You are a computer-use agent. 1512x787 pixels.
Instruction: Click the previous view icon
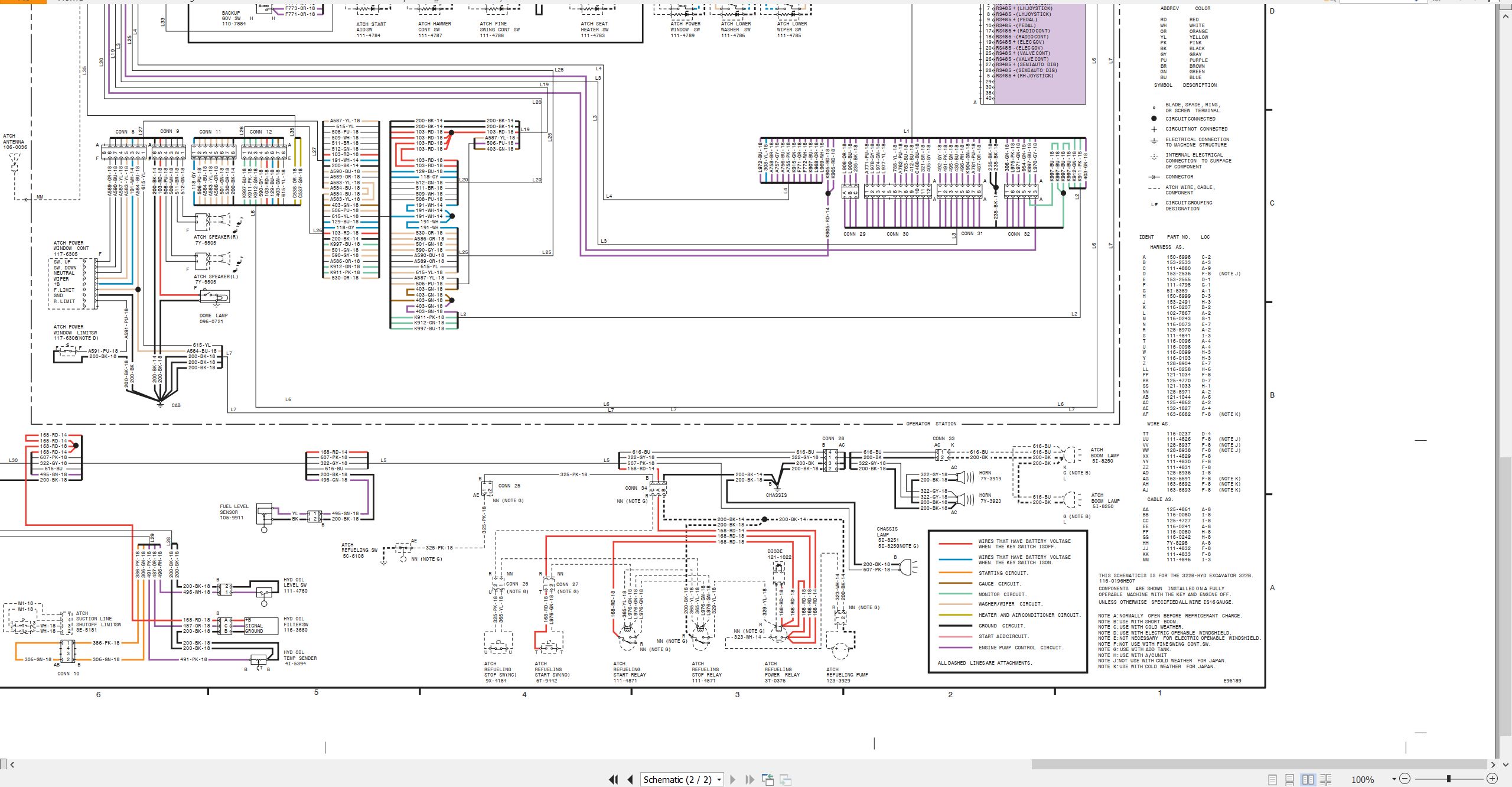768,779
